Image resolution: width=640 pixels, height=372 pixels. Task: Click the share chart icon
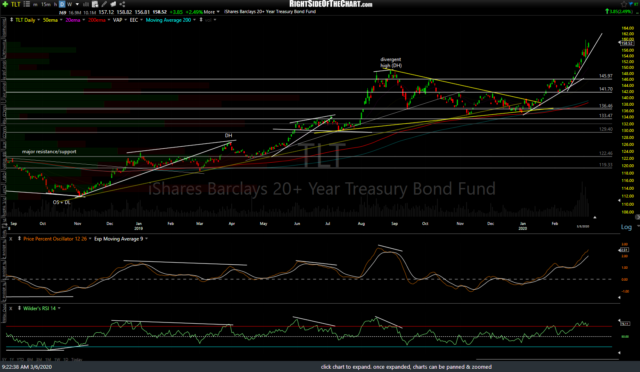(122, 4)
